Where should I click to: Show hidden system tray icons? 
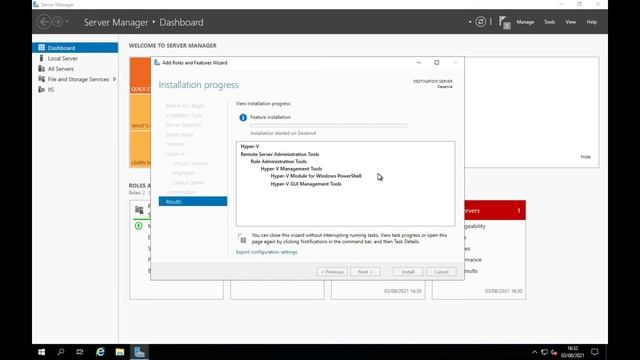(x=534, y=352)
